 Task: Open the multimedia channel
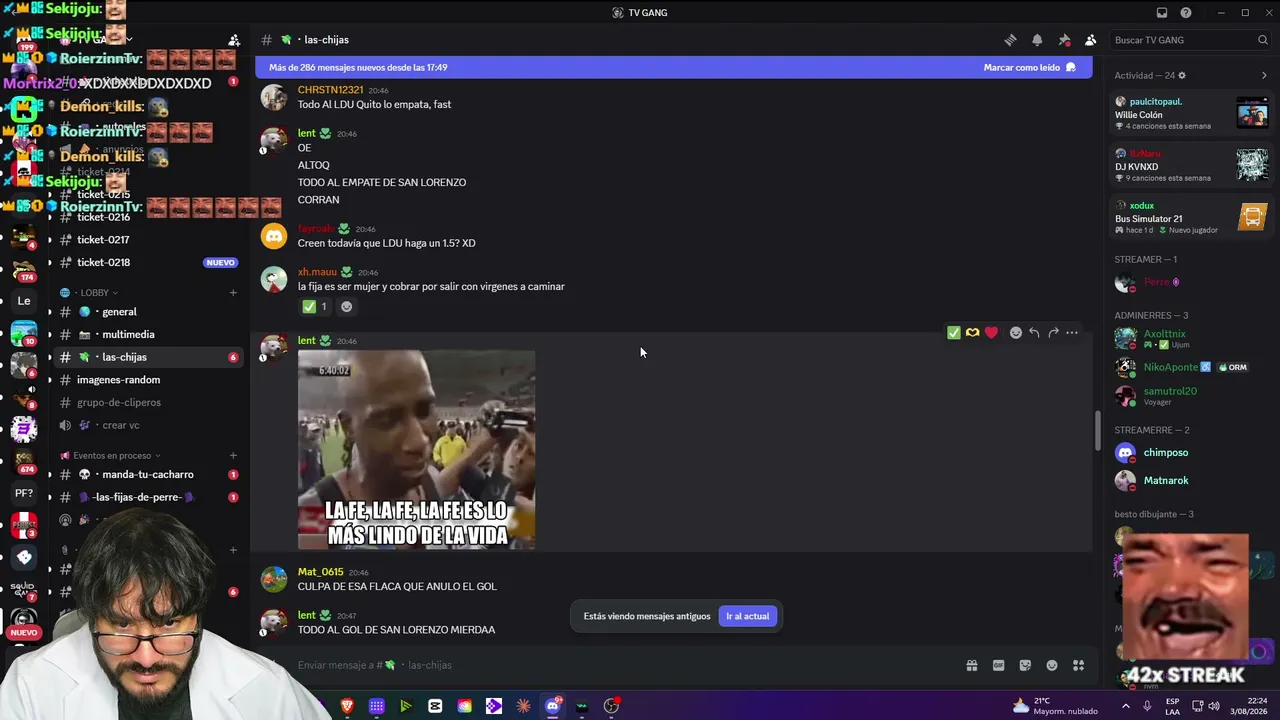click(148, 335)
